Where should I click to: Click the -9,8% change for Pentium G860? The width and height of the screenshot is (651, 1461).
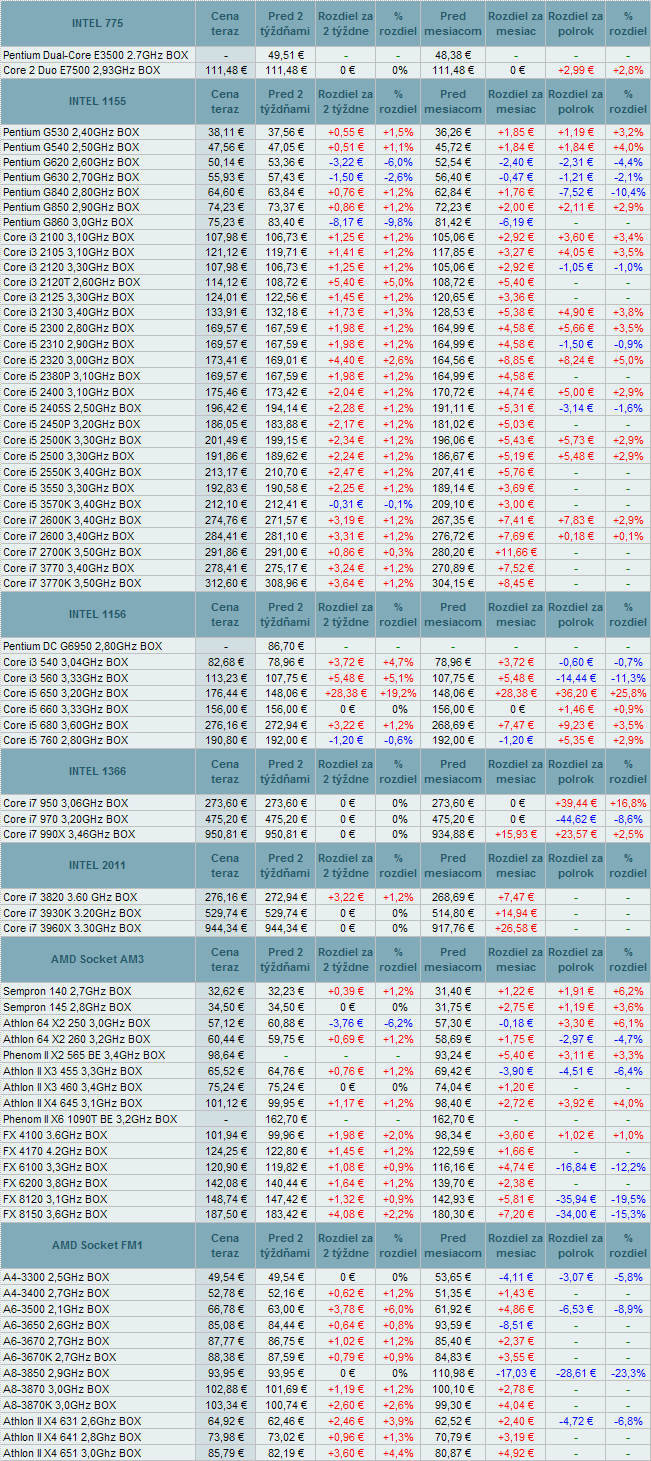coord(399,222)
